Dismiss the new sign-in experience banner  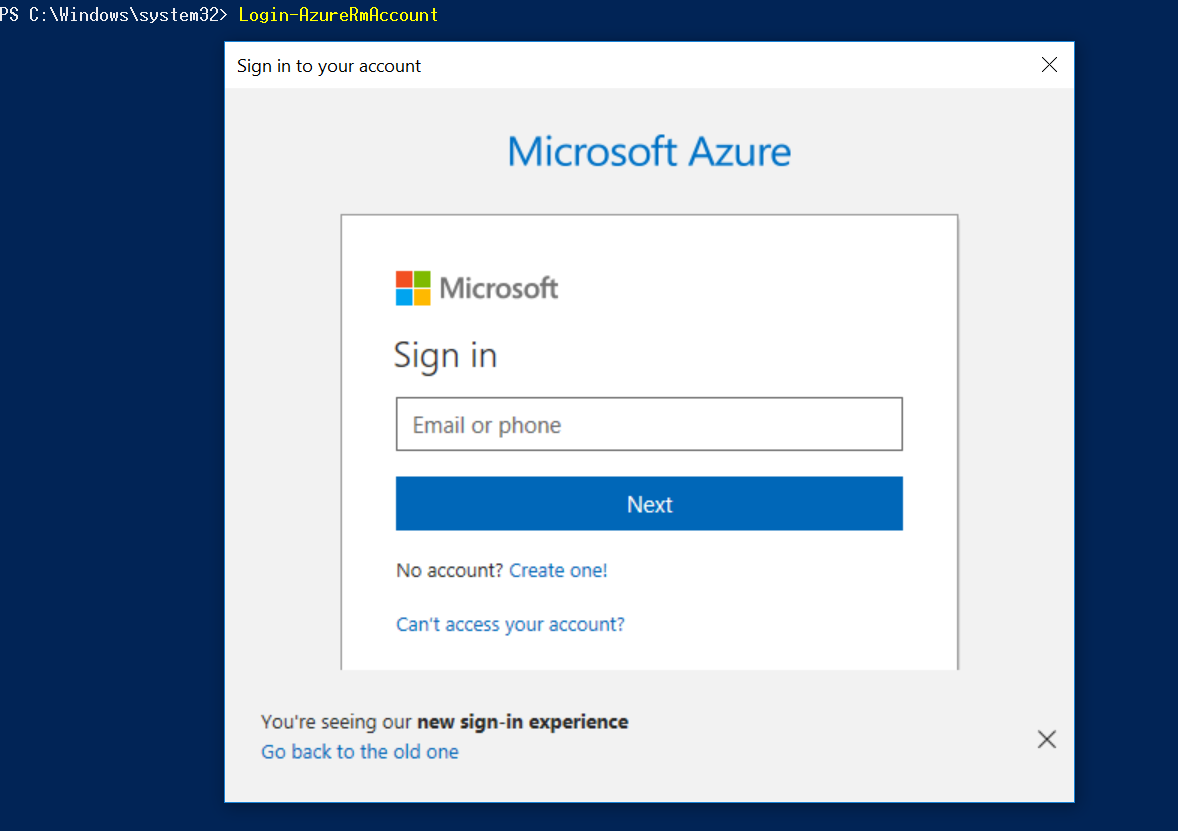[1046, 739]
